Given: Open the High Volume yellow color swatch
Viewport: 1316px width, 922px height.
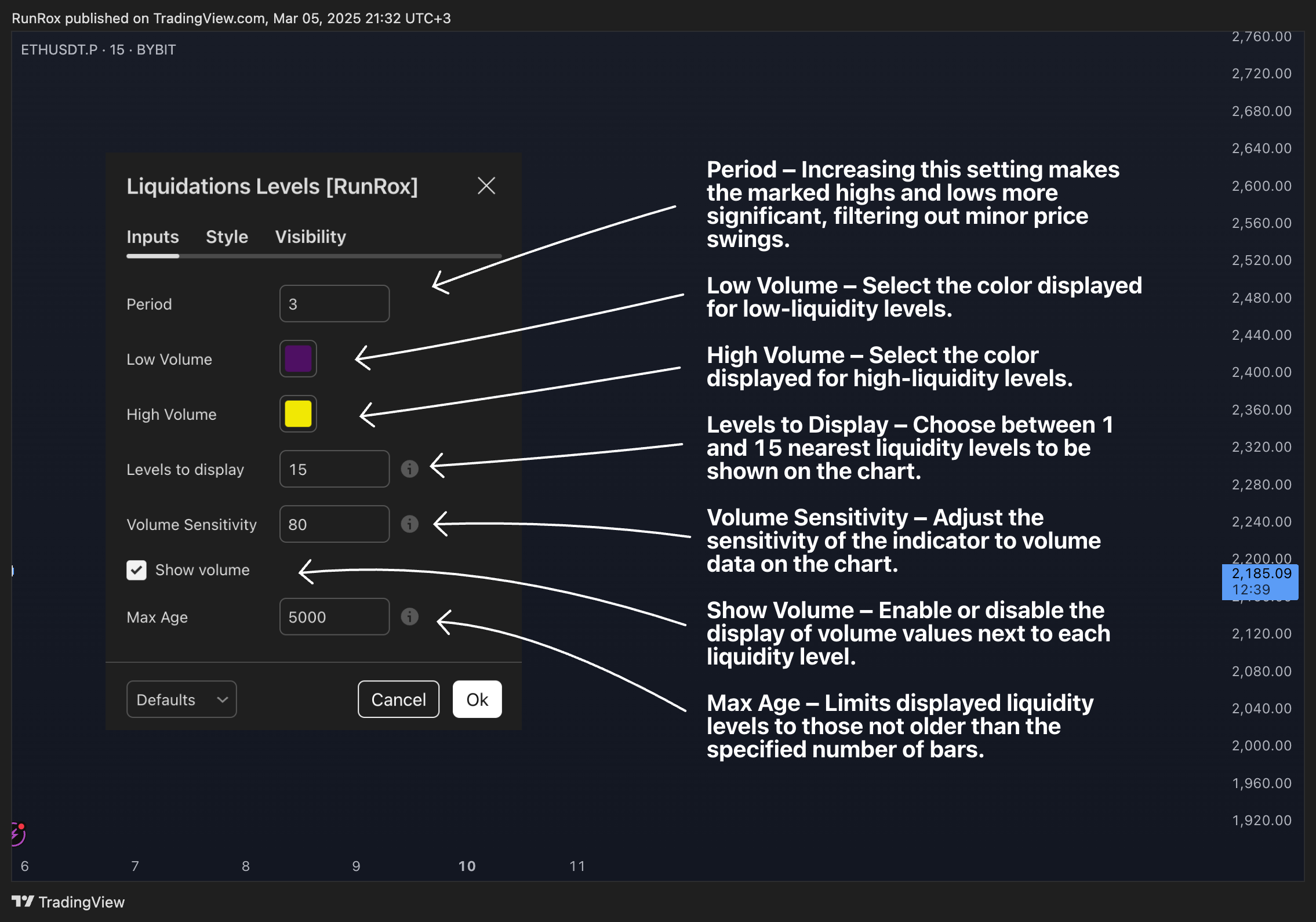Looking at the screenshot, I should (x=298, y=413).
